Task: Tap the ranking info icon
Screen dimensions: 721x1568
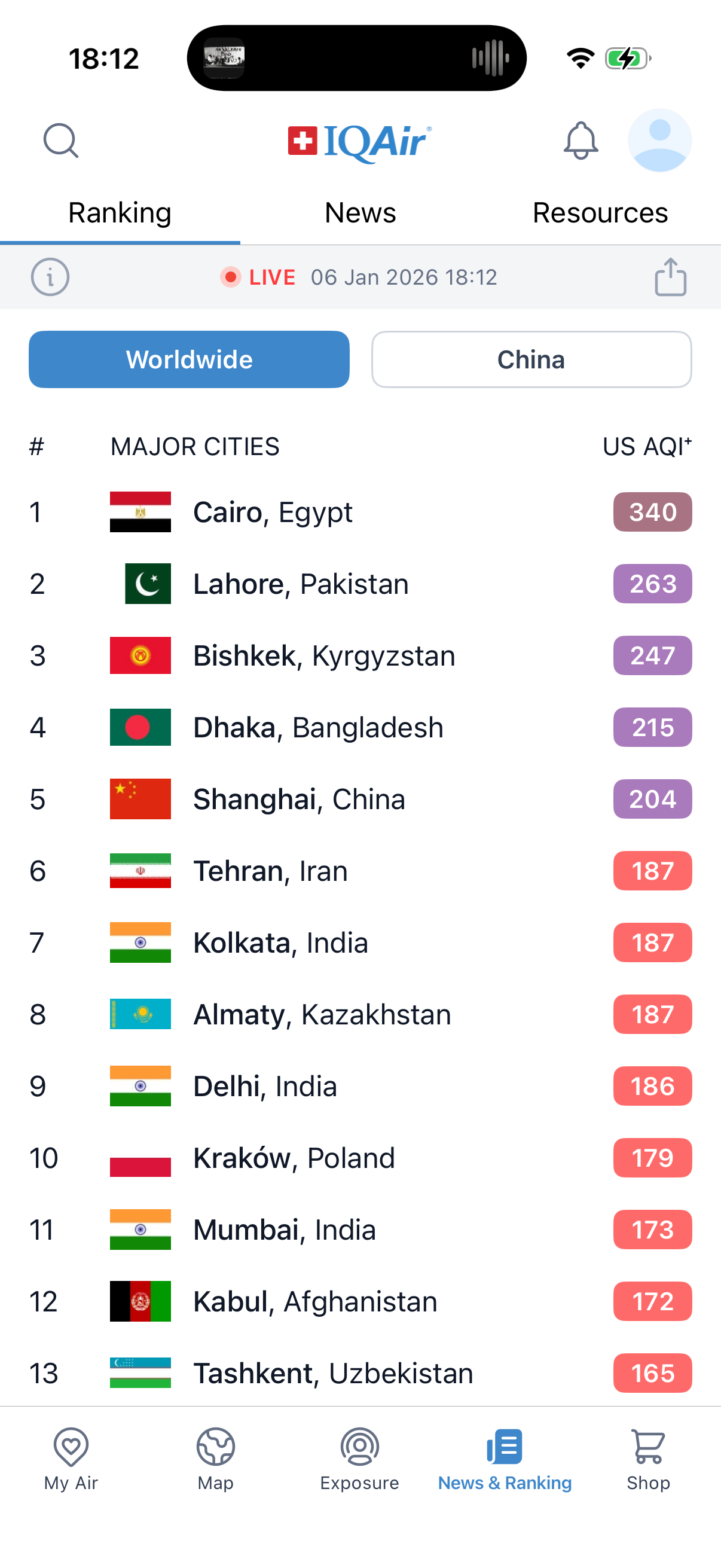Action: (x=50, y=277)
